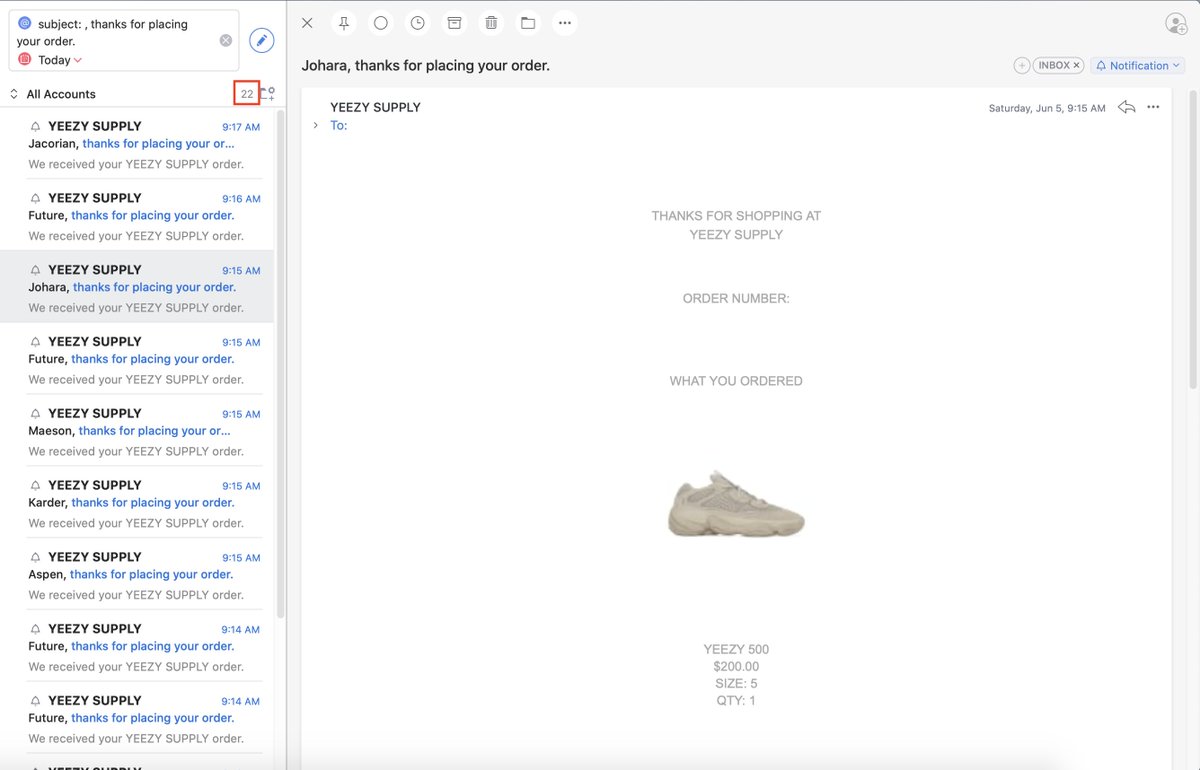
Task: Compose a new email with the pencil button
Action: pyautogui.click(x=262, y=40)
